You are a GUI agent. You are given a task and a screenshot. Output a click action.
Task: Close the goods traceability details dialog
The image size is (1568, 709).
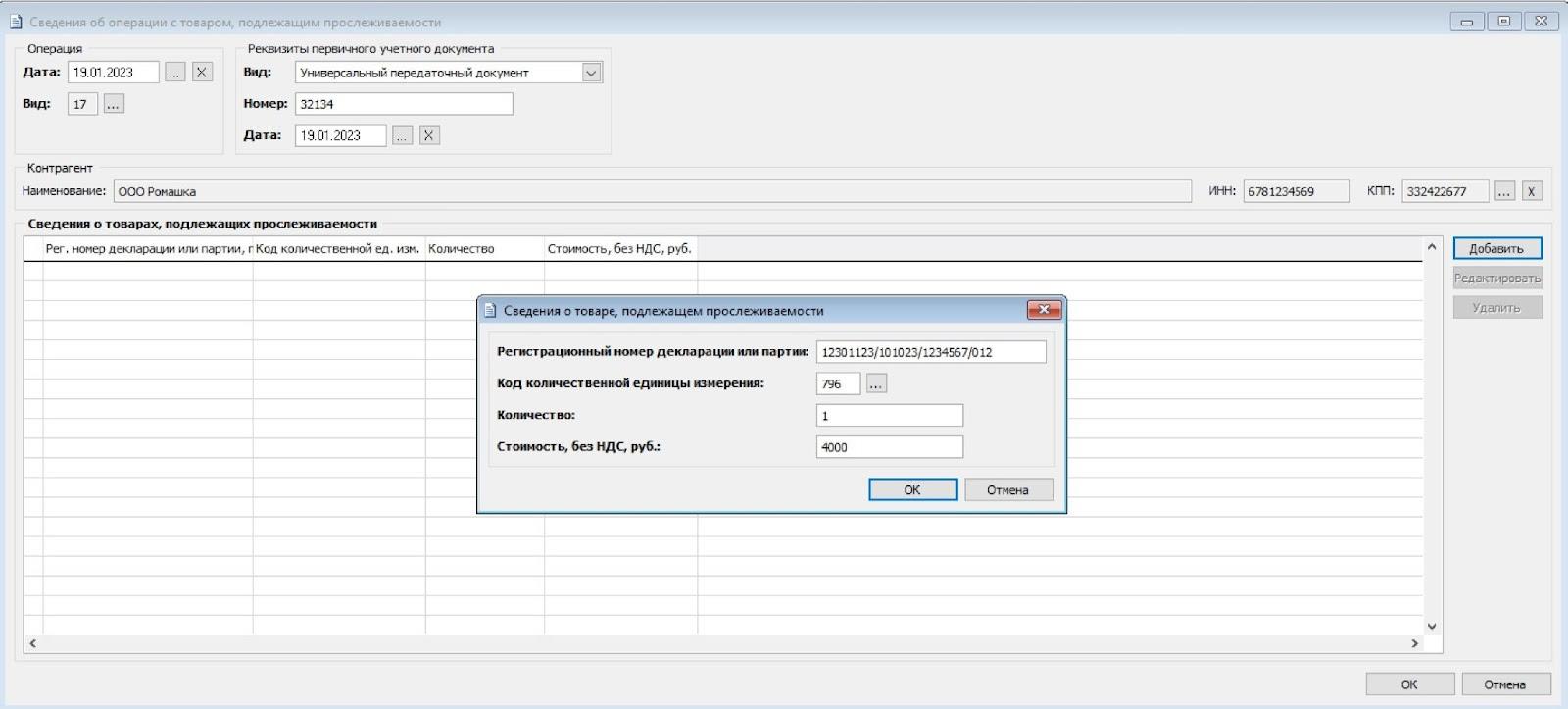[x=1044, y=310]
